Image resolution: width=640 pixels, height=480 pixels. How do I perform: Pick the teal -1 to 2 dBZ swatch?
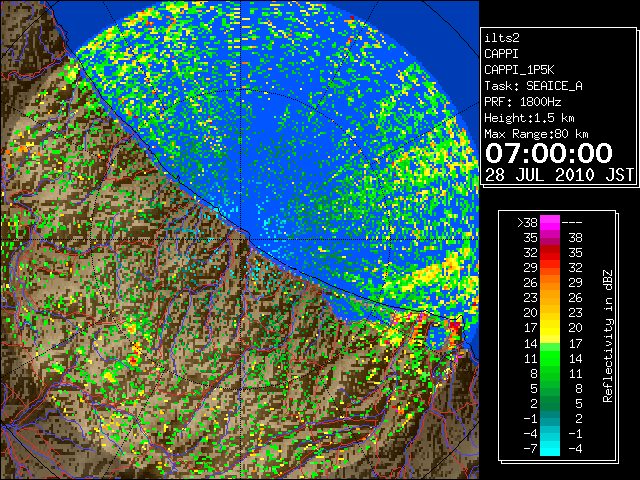[x=550, y=418]
